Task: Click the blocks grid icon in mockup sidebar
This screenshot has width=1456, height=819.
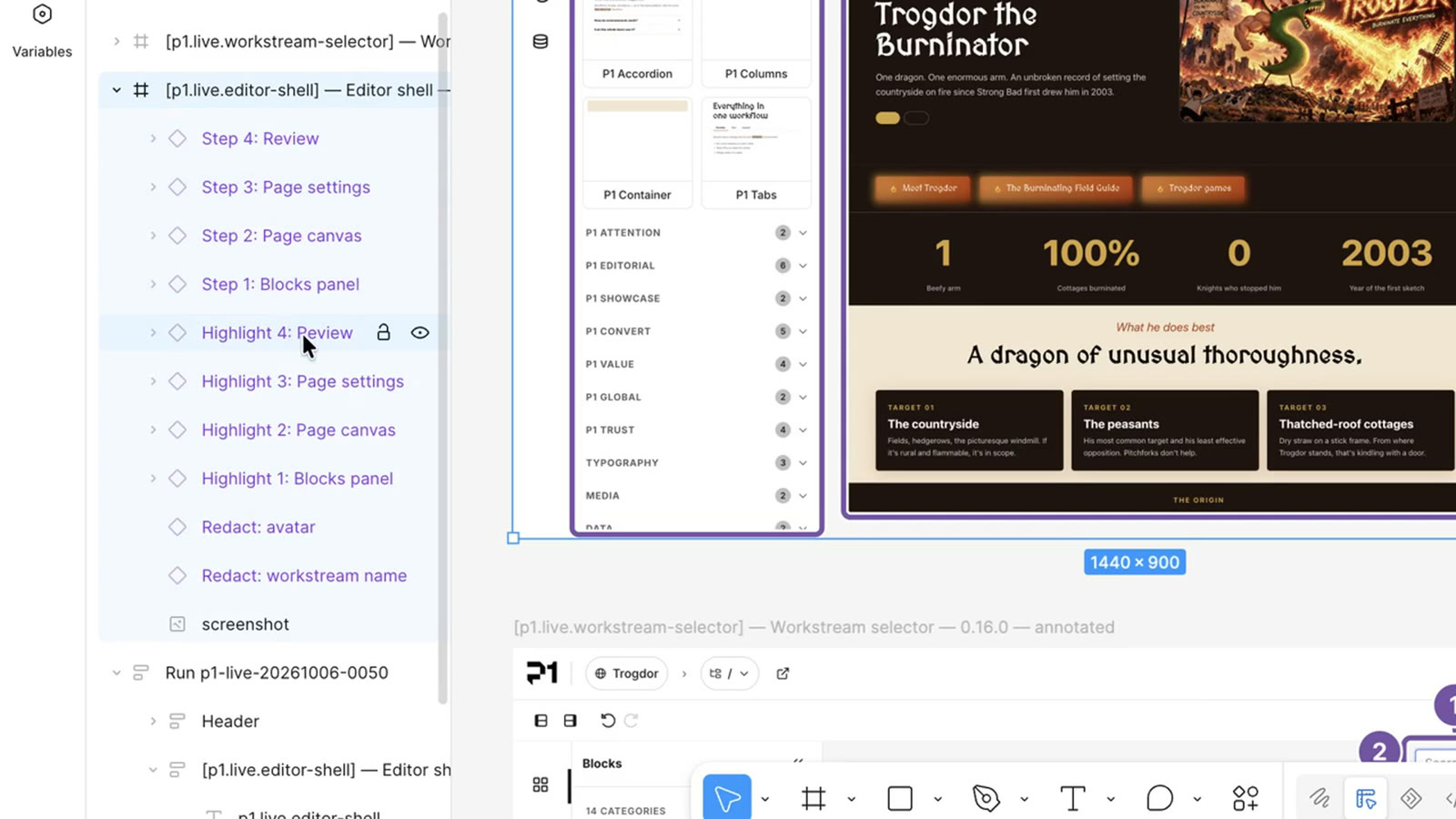Action: click(541, 784)
